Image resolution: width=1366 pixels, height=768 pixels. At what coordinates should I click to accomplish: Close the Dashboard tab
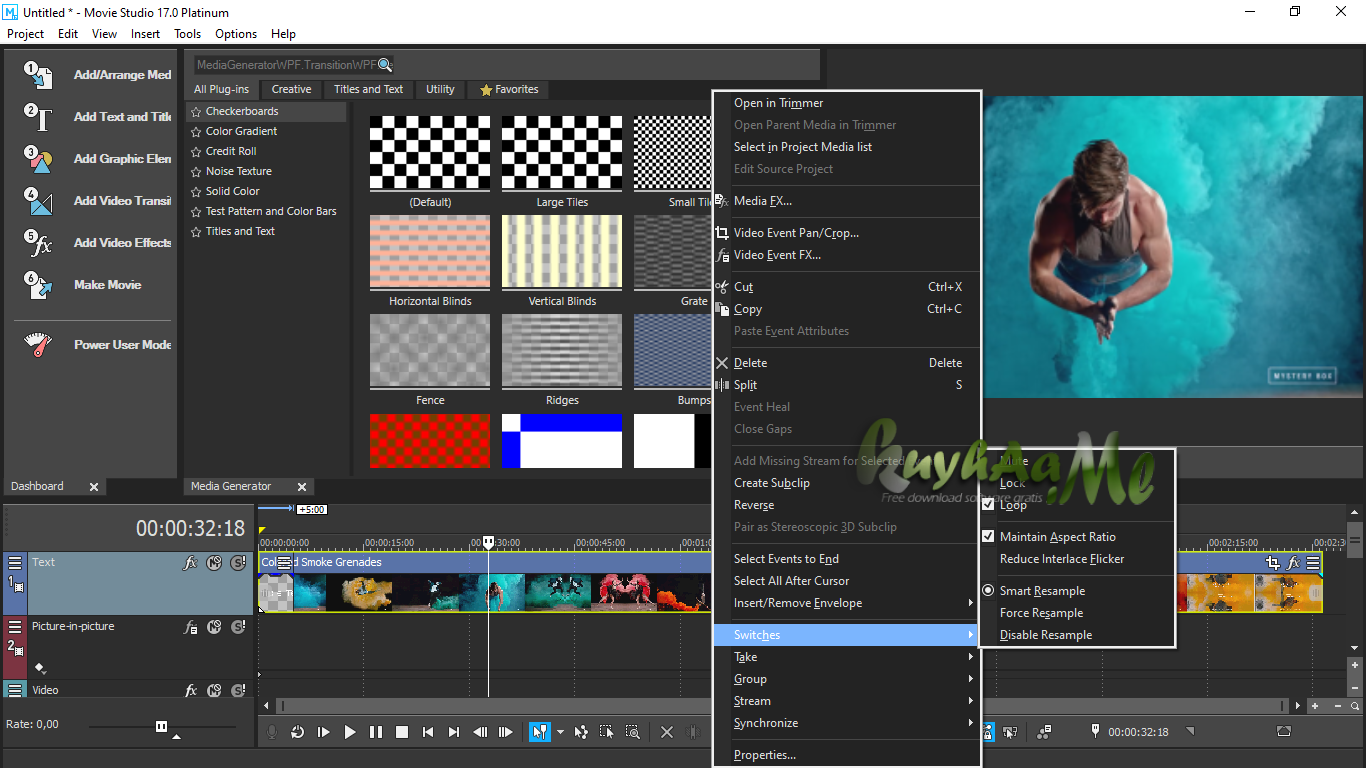(94, 487)
